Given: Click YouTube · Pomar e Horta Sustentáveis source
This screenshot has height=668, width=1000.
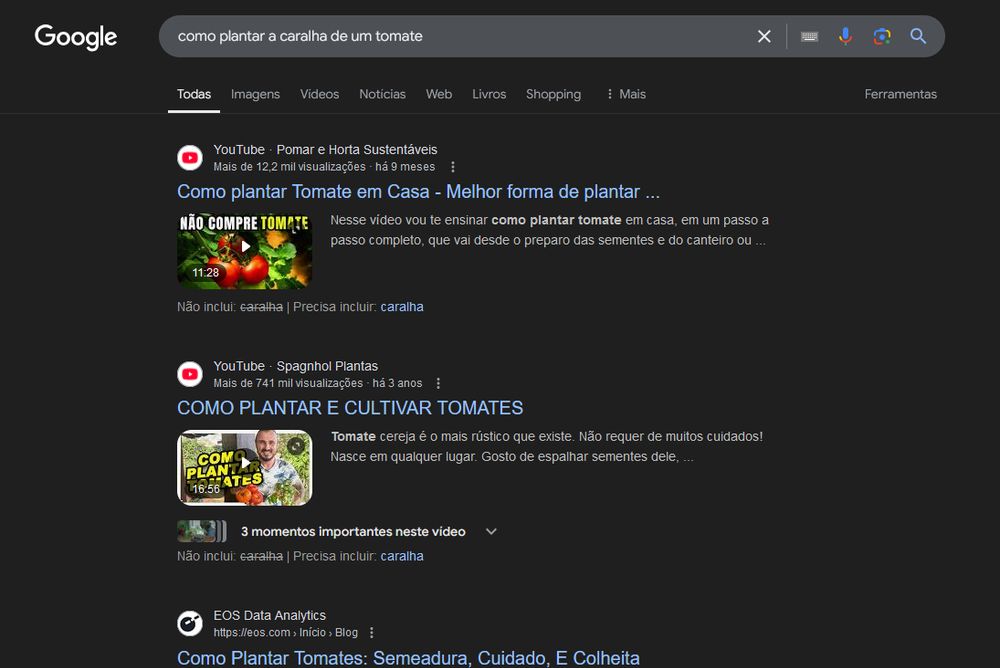Looking at the screenshot, I should coord(325,149).
